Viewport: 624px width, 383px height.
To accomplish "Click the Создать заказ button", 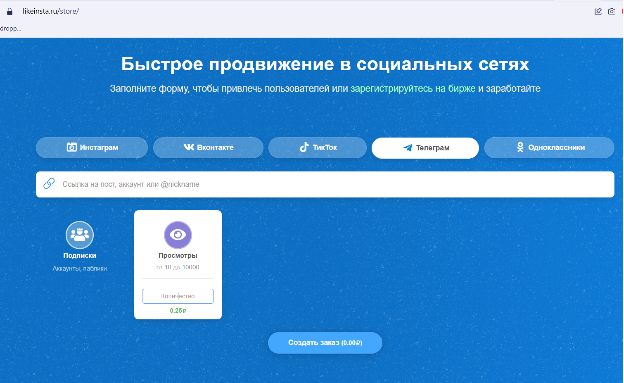I will pos(325,343).
